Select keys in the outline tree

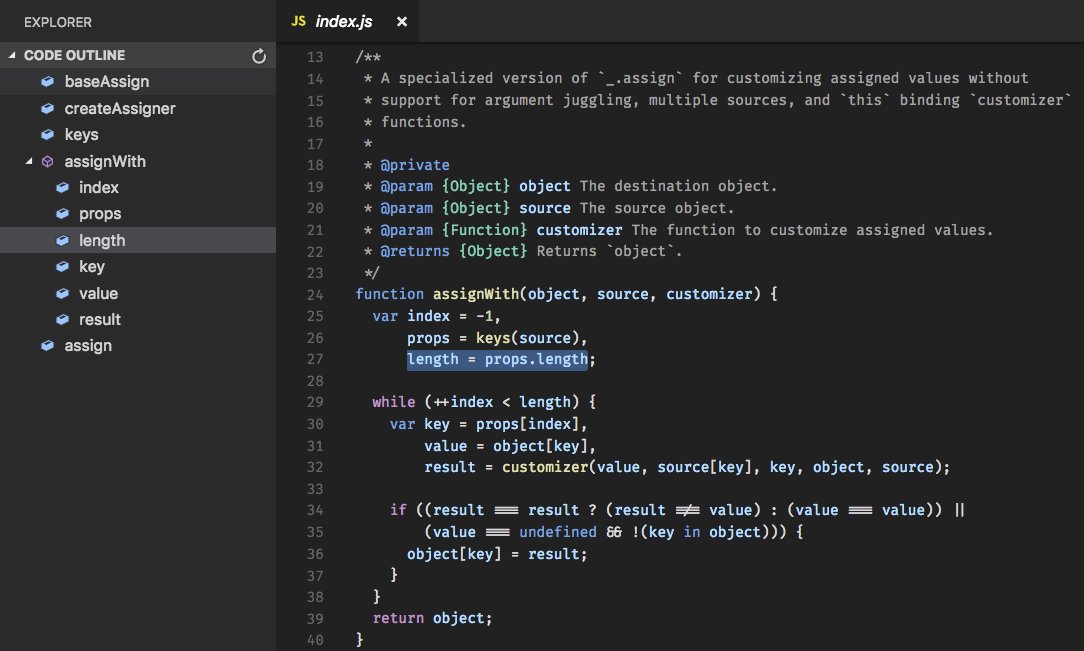[x=138, y=135]
